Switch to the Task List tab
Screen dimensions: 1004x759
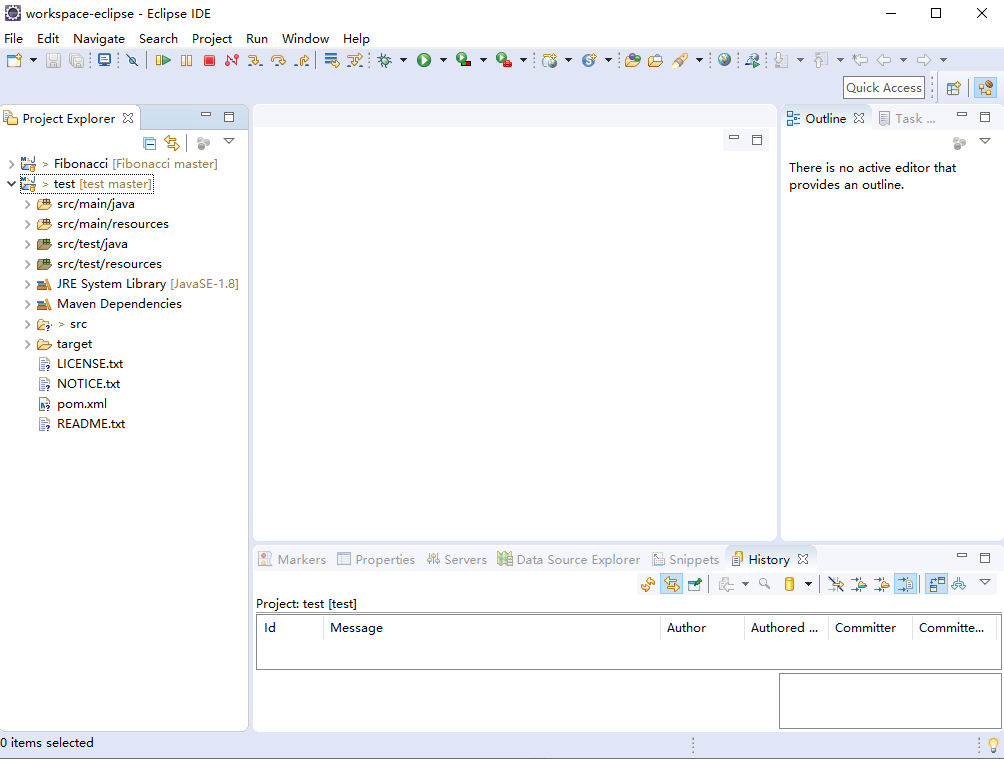tap(907, 118)
